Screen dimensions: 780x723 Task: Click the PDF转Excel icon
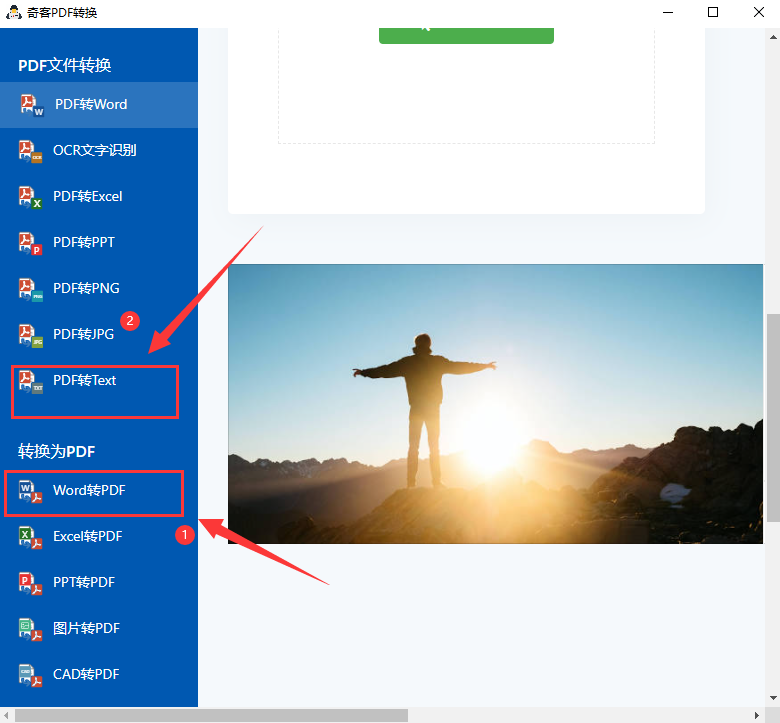click(30, 197)
